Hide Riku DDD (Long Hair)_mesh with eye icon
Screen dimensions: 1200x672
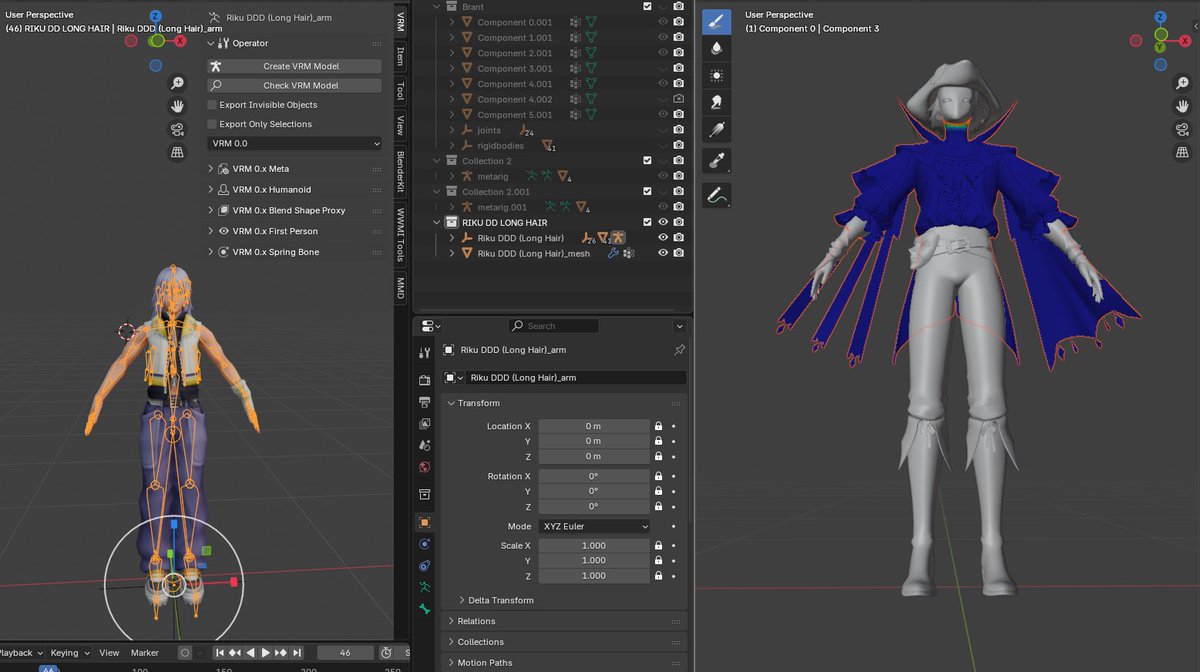662,253
